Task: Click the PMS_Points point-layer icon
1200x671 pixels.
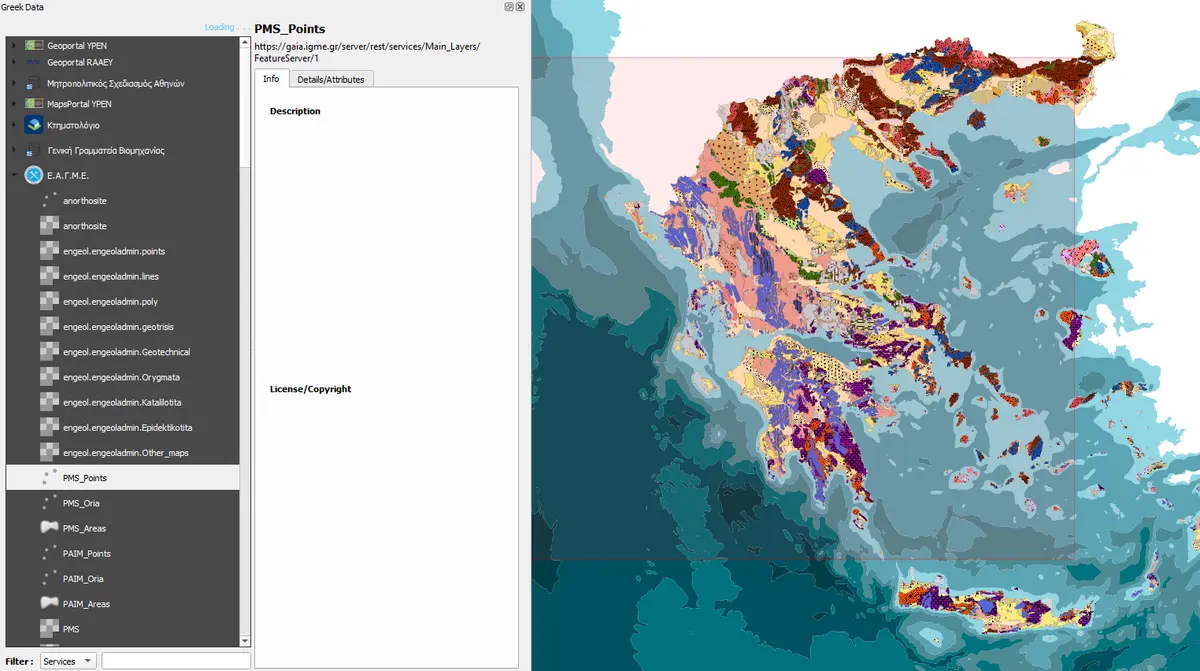Action: (49, 478)
